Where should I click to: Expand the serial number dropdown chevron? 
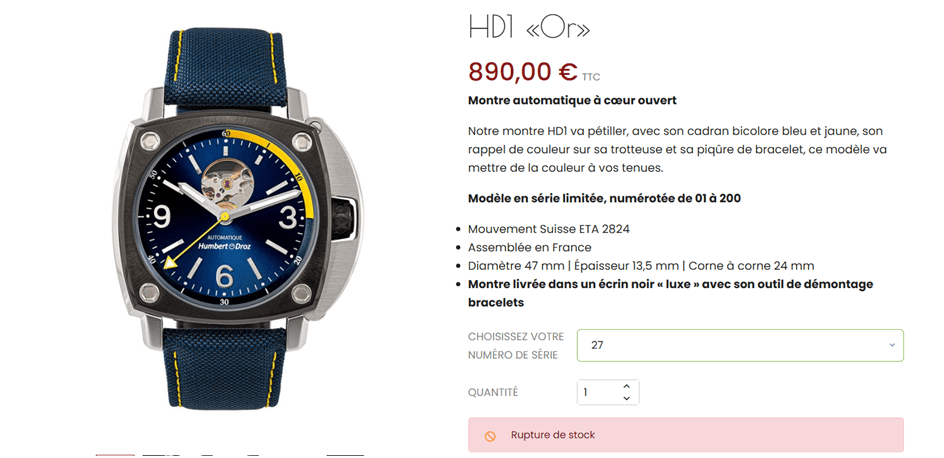[892, 345]
